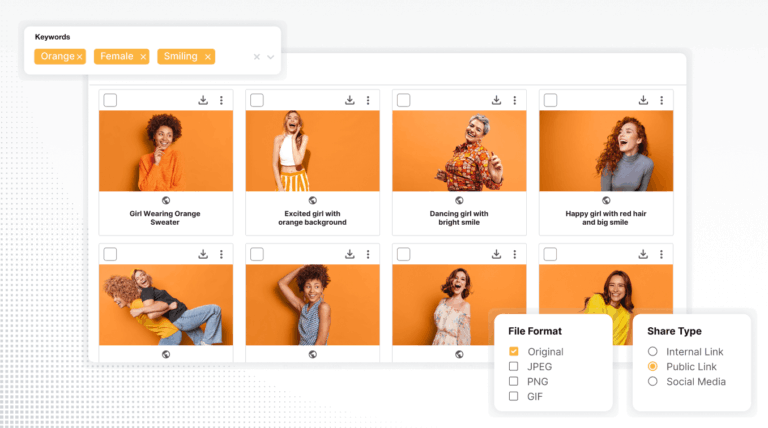Screen dimensions: 768x428
Task: Open more options for woman in checkered top
Action: coord(368,254)
